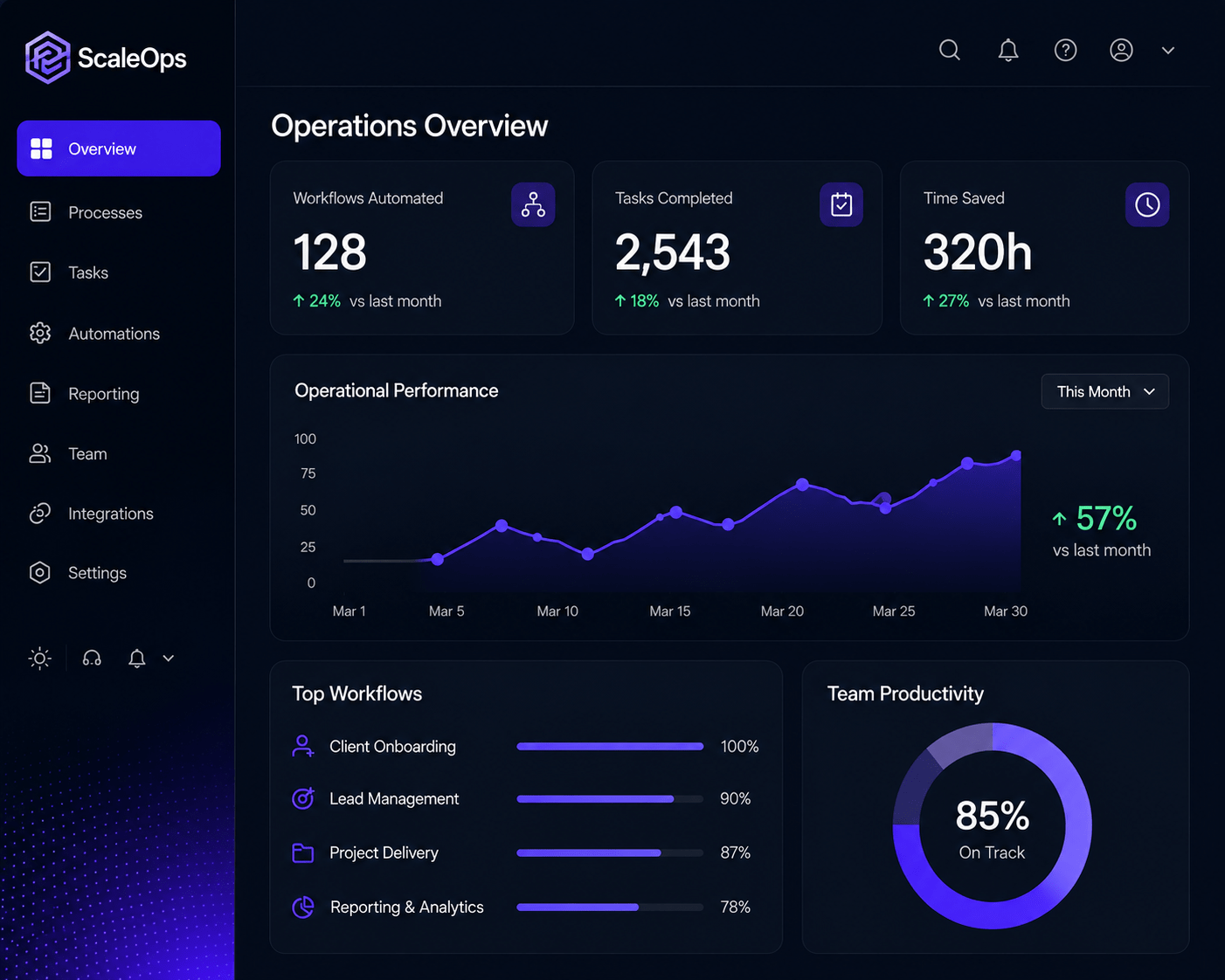Expand the account menu chevron in header
1225x980 pixels.
coord(1168,51)
